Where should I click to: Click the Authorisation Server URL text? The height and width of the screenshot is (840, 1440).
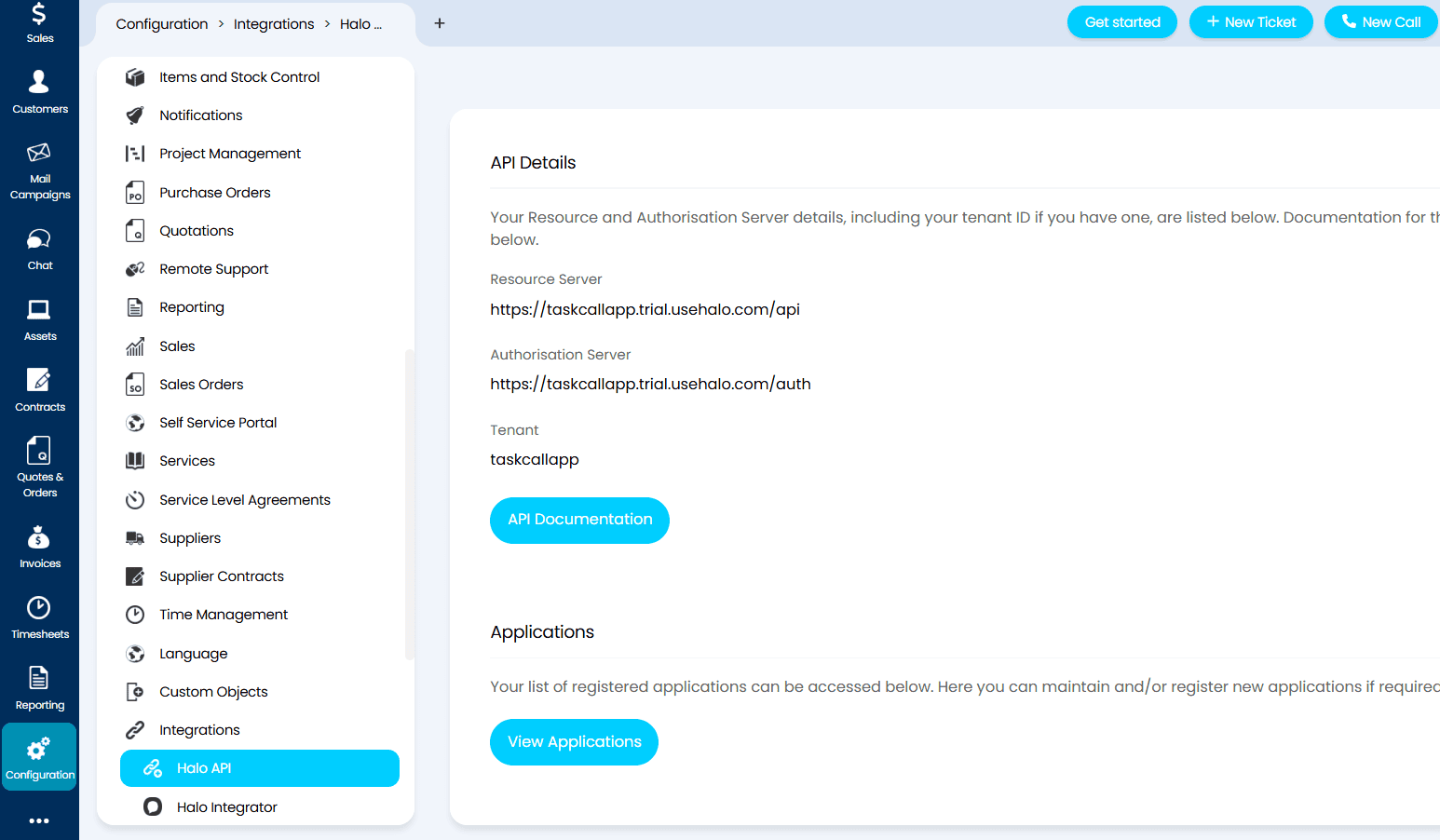651,384
